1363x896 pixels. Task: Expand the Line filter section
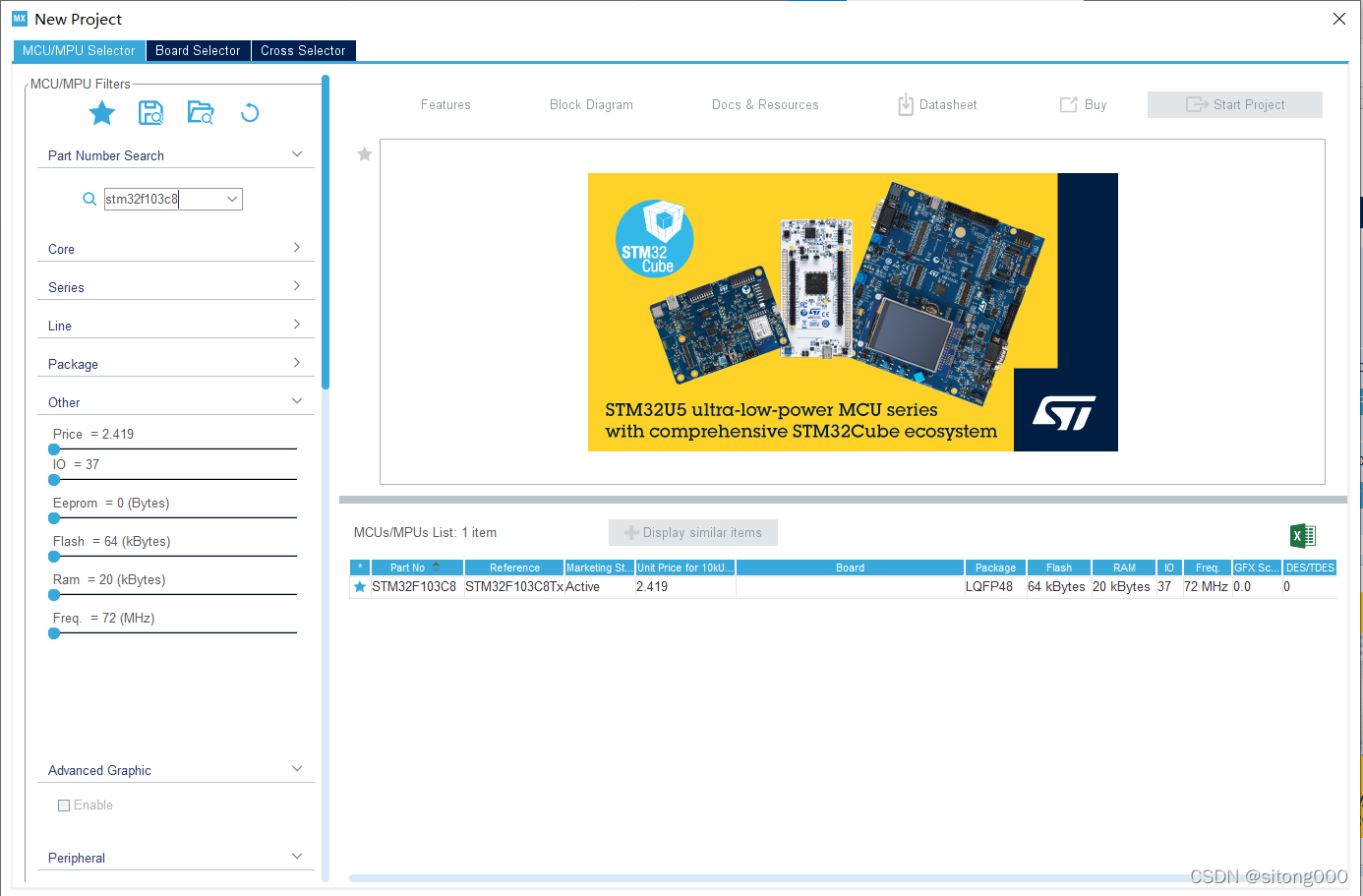(297, 325)
